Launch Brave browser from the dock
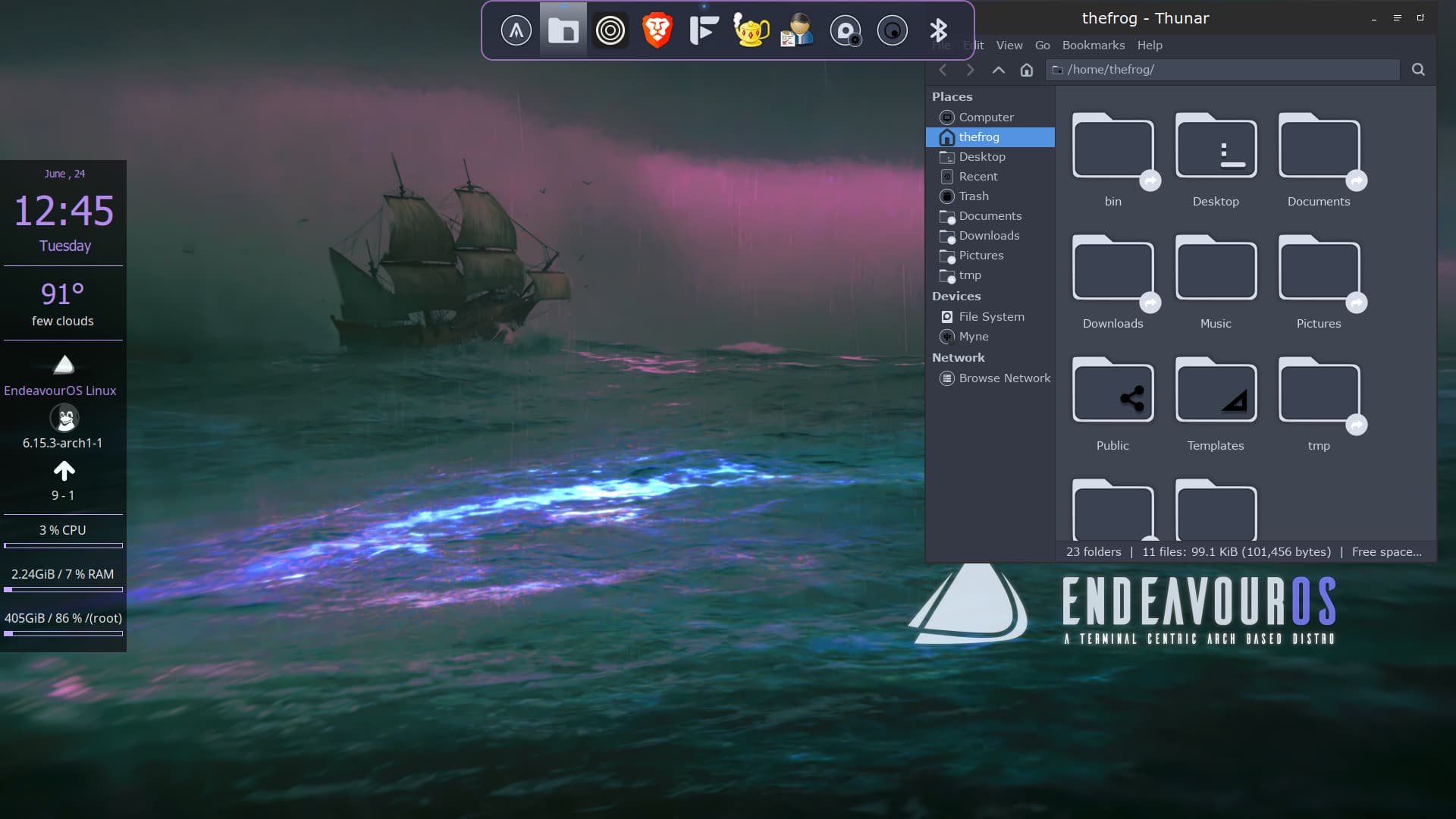This screenshot has height=819, width=1456. 657,30
